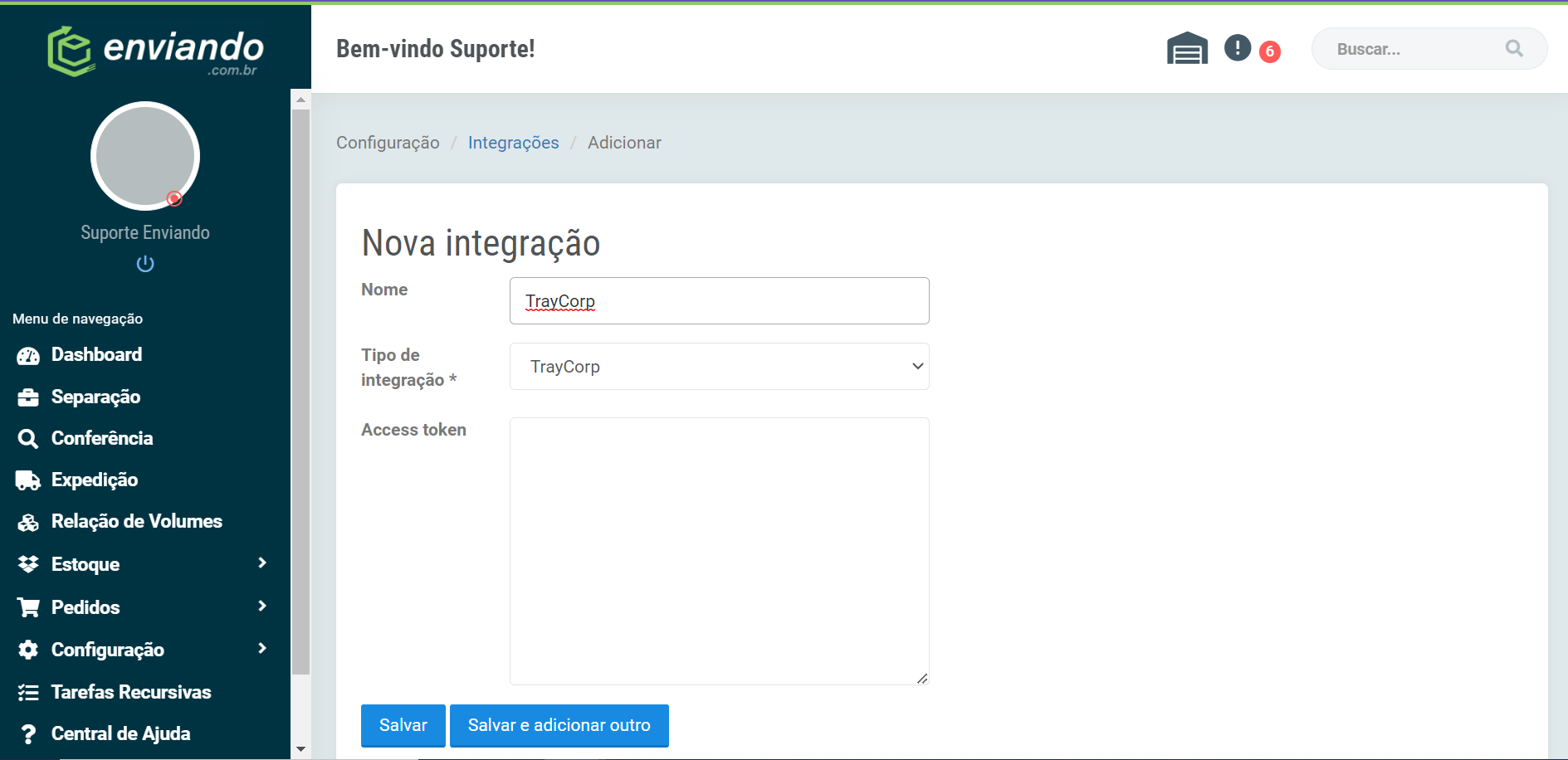This screenshot has height=760, width=1568.
Task: Click the Nome field label
Action: pos(384,290)
